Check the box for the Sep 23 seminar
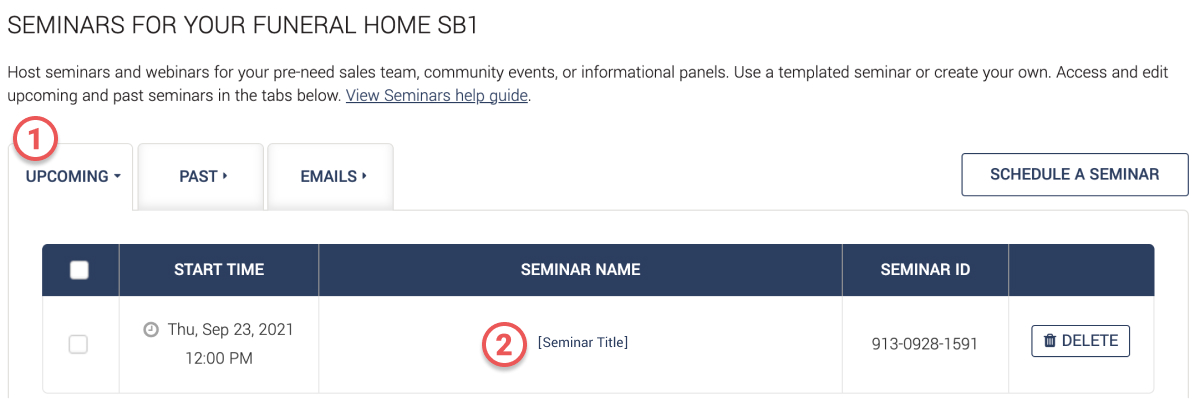 tap(78, 344)
